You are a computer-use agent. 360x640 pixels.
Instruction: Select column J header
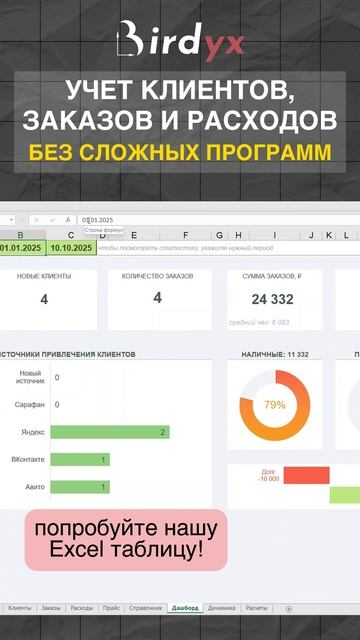(311, 235)
